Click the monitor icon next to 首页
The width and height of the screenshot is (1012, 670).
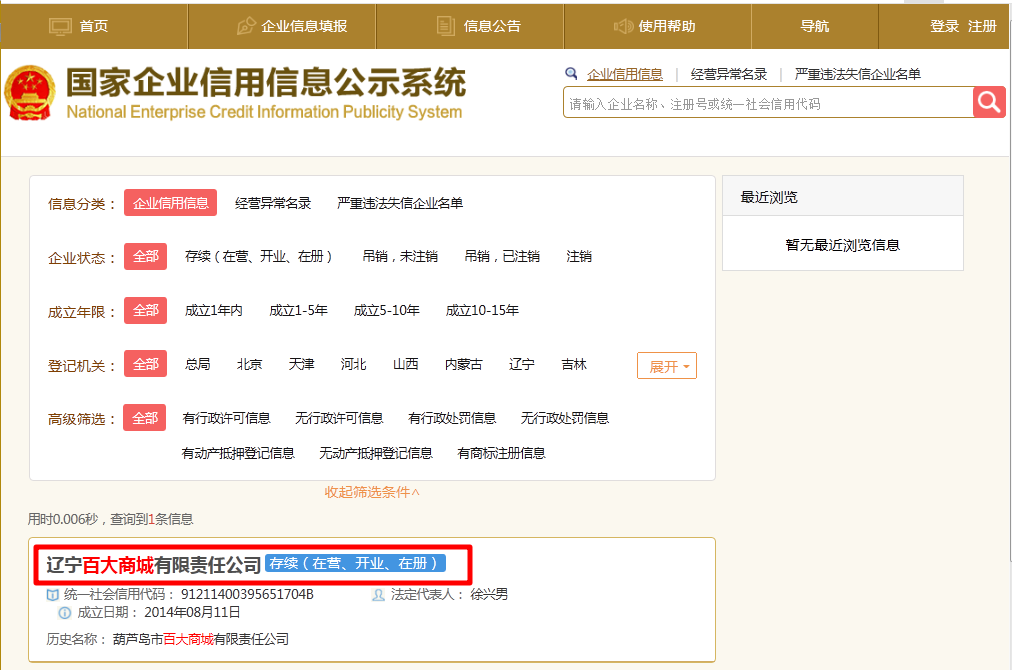point(60,26)
